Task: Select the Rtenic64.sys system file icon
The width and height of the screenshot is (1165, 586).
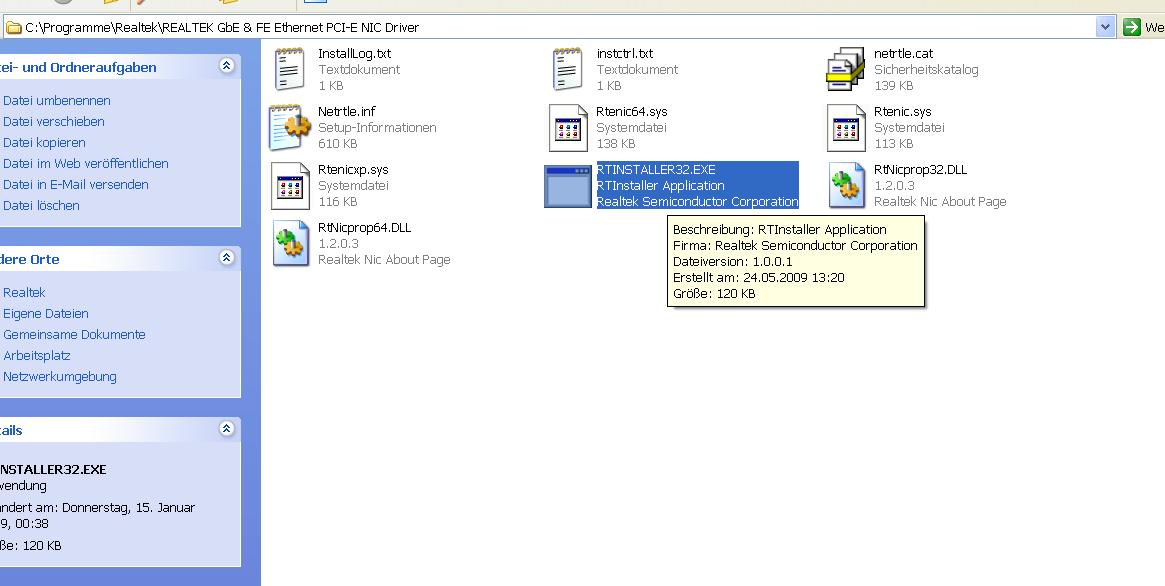Action: click(568, 128)
